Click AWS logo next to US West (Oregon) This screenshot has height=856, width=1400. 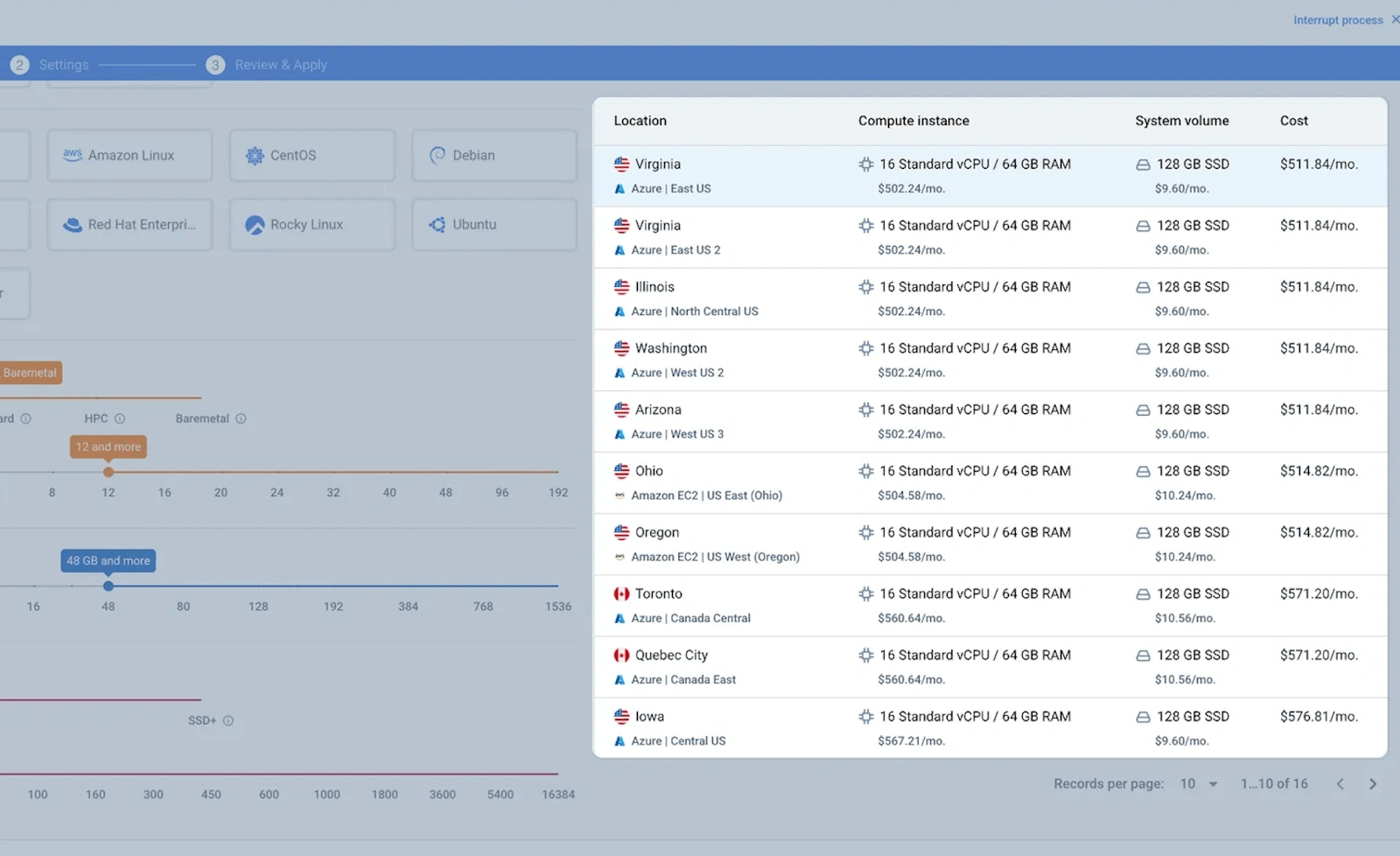[x=619, y=557]
